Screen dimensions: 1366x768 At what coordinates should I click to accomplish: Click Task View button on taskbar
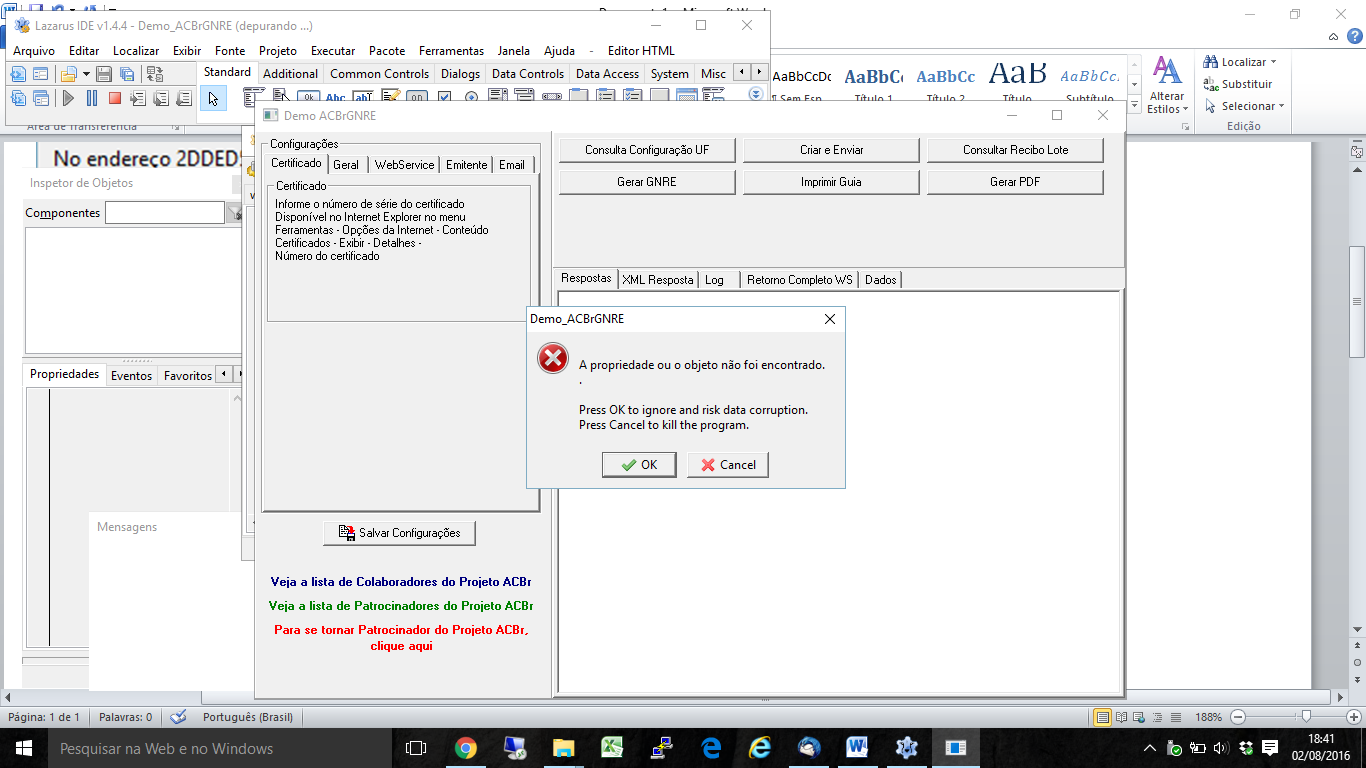416,748
